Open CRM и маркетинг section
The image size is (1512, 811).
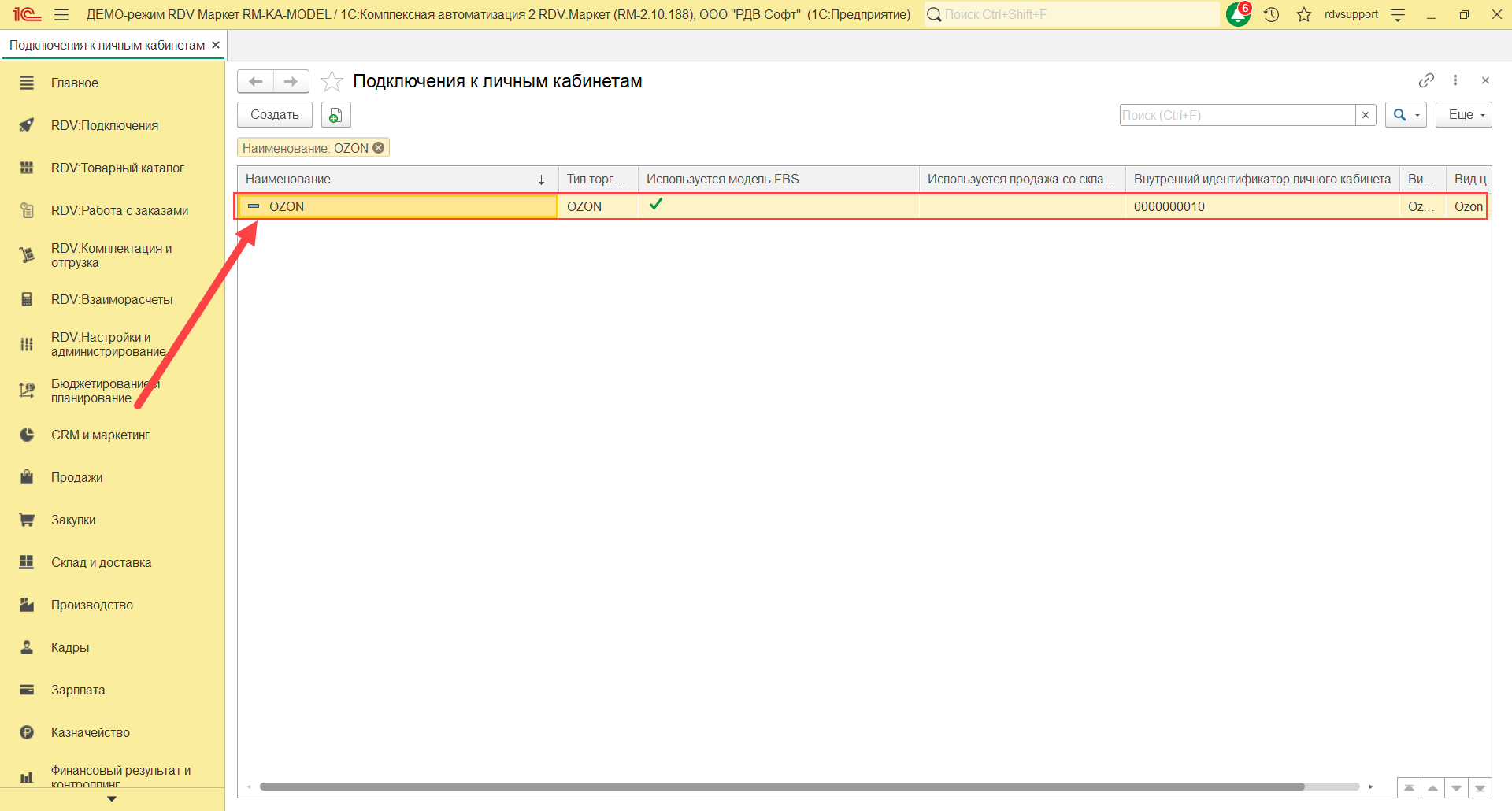point(112,435)
